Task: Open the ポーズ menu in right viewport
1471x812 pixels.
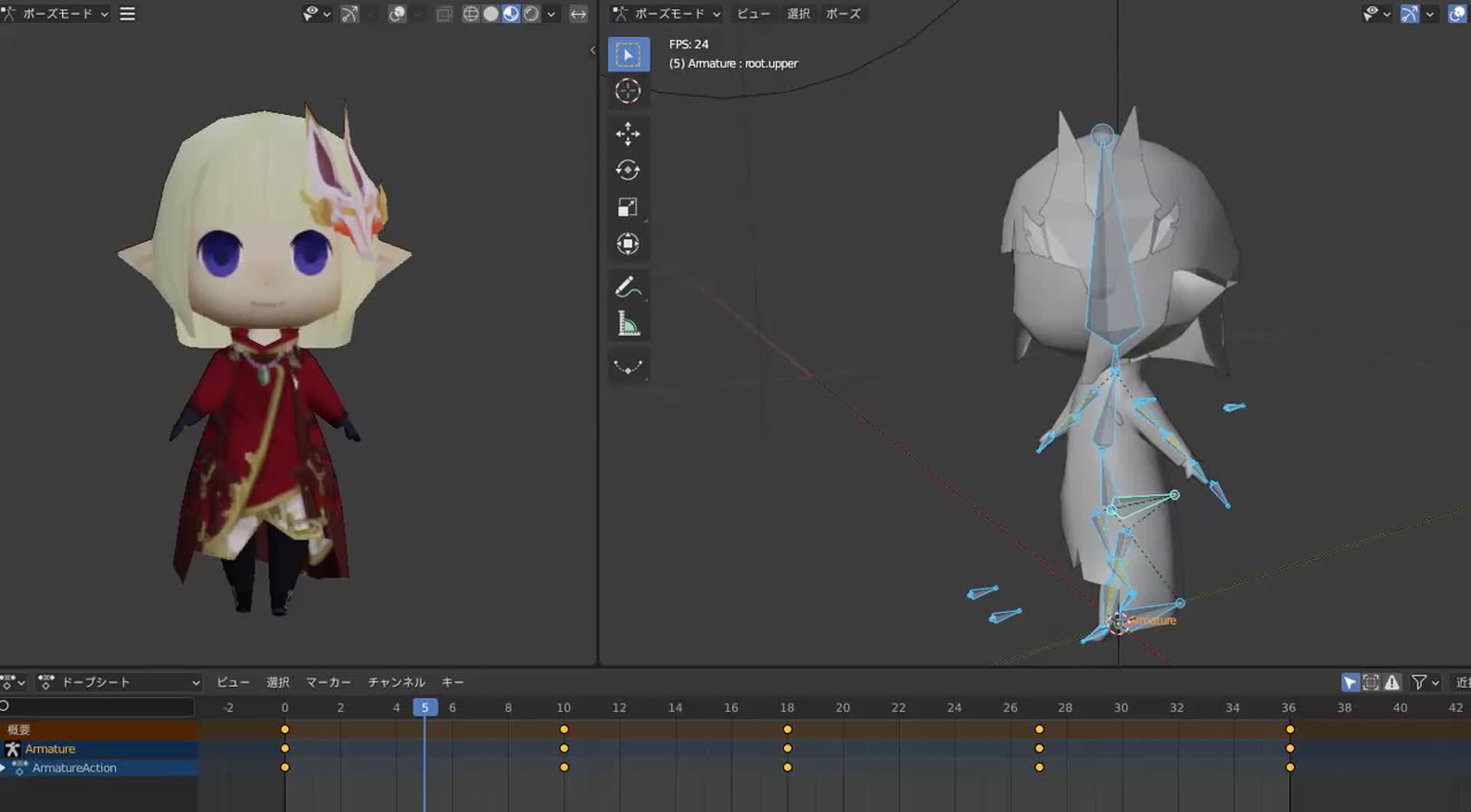Action: coord(842,13)
